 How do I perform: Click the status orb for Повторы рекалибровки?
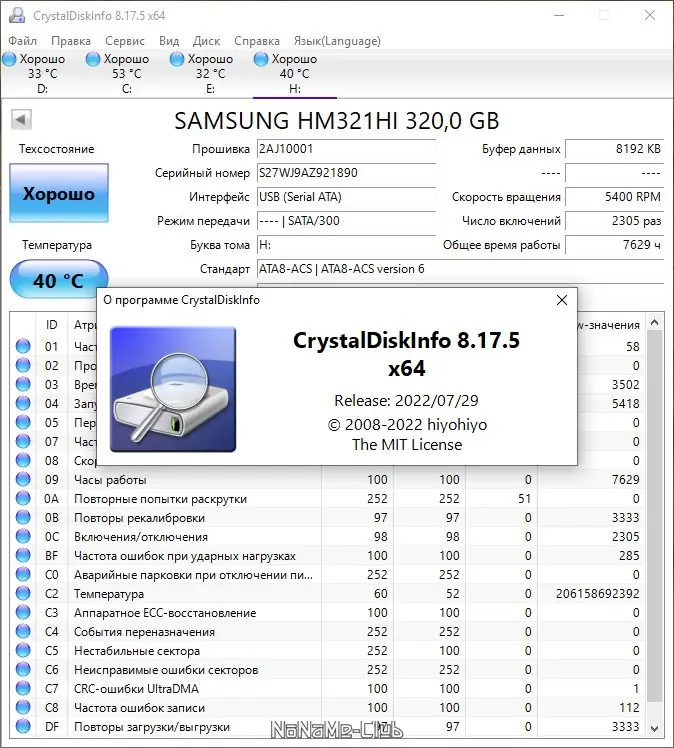pyautogui.click(x=23, y=517)
